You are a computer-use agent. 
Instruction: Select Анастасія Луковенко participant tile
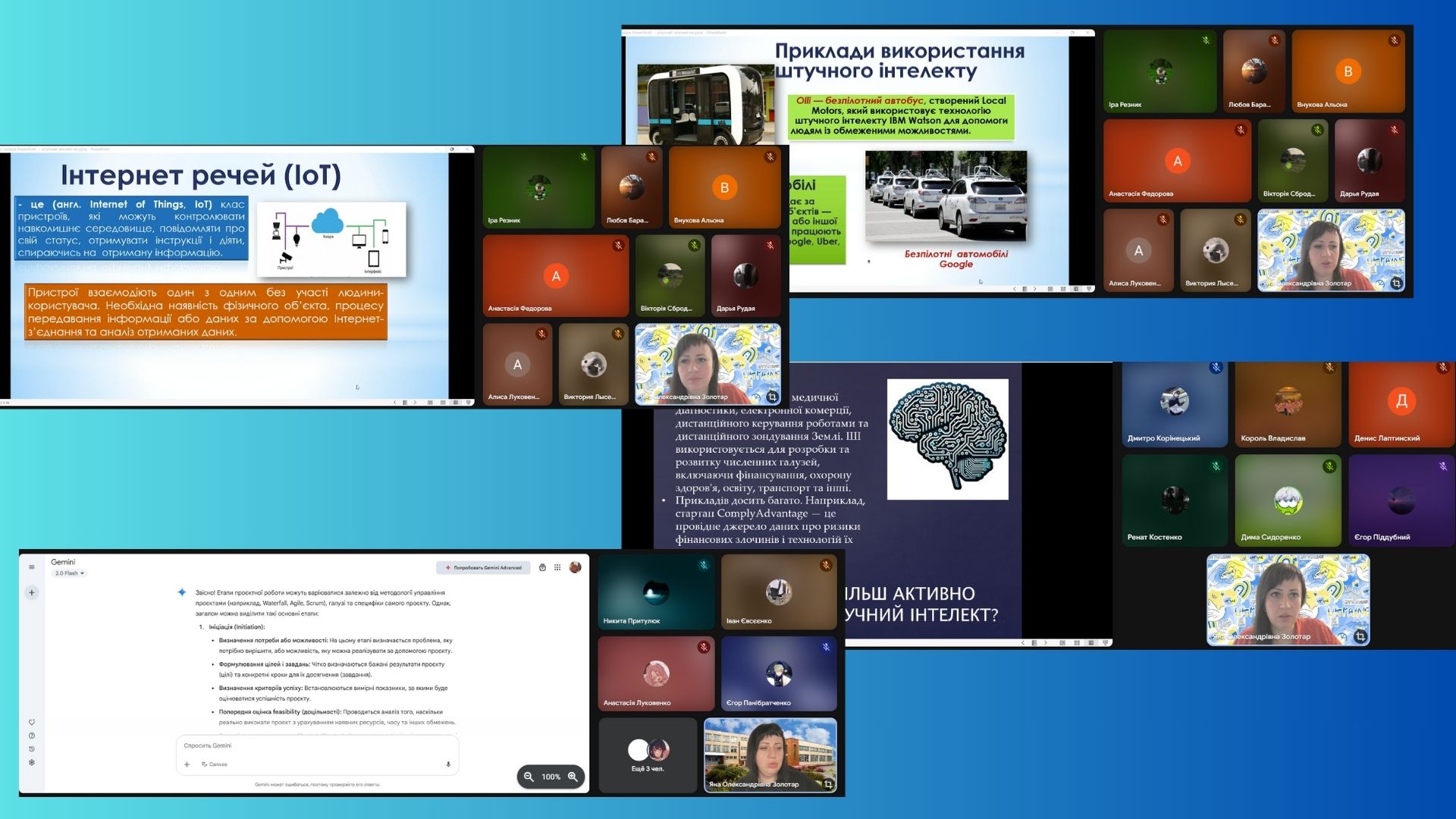click(656, 673)
